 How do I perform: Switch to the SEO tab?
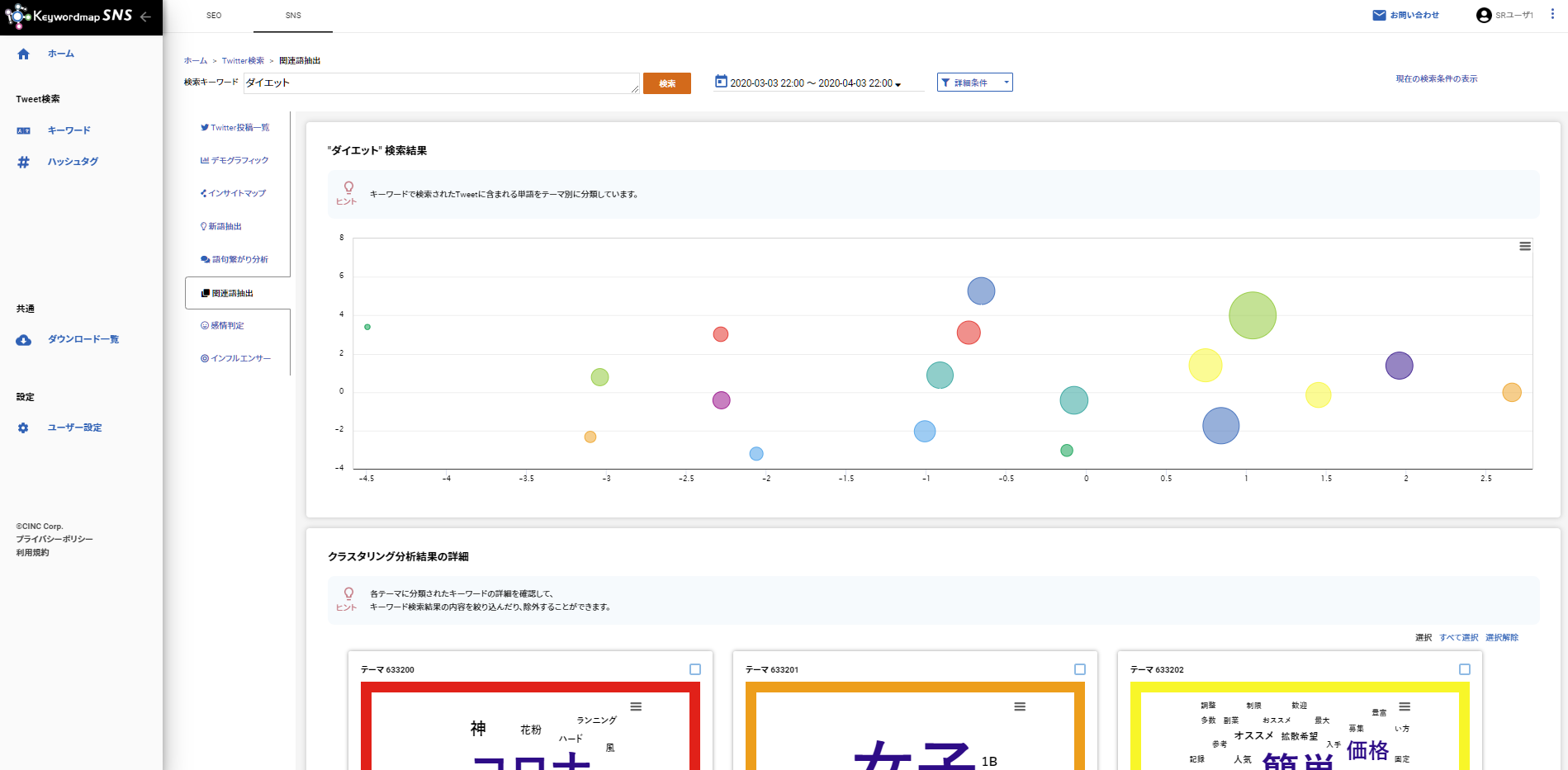(214, 16)
